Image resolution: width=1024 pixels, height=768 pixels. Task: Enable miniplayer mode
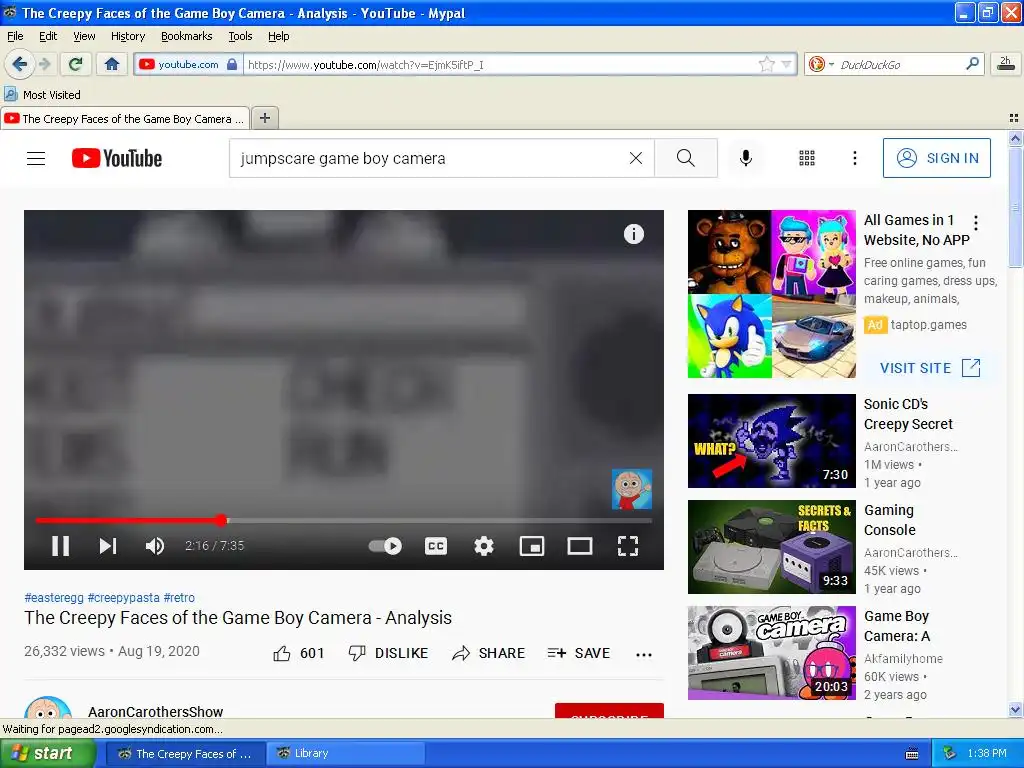(x=532, y=546)
